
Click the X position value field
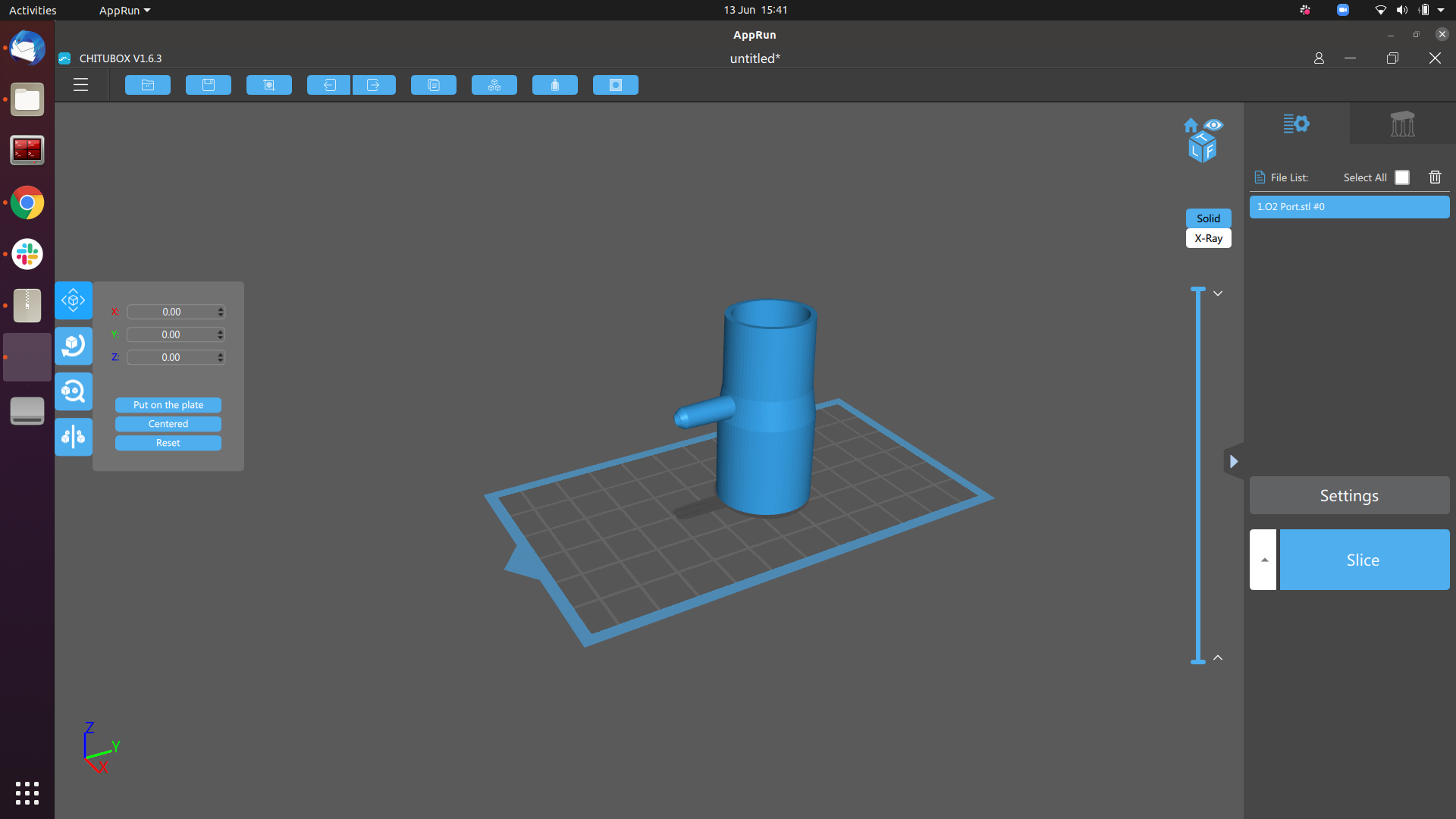coord(171,312)
